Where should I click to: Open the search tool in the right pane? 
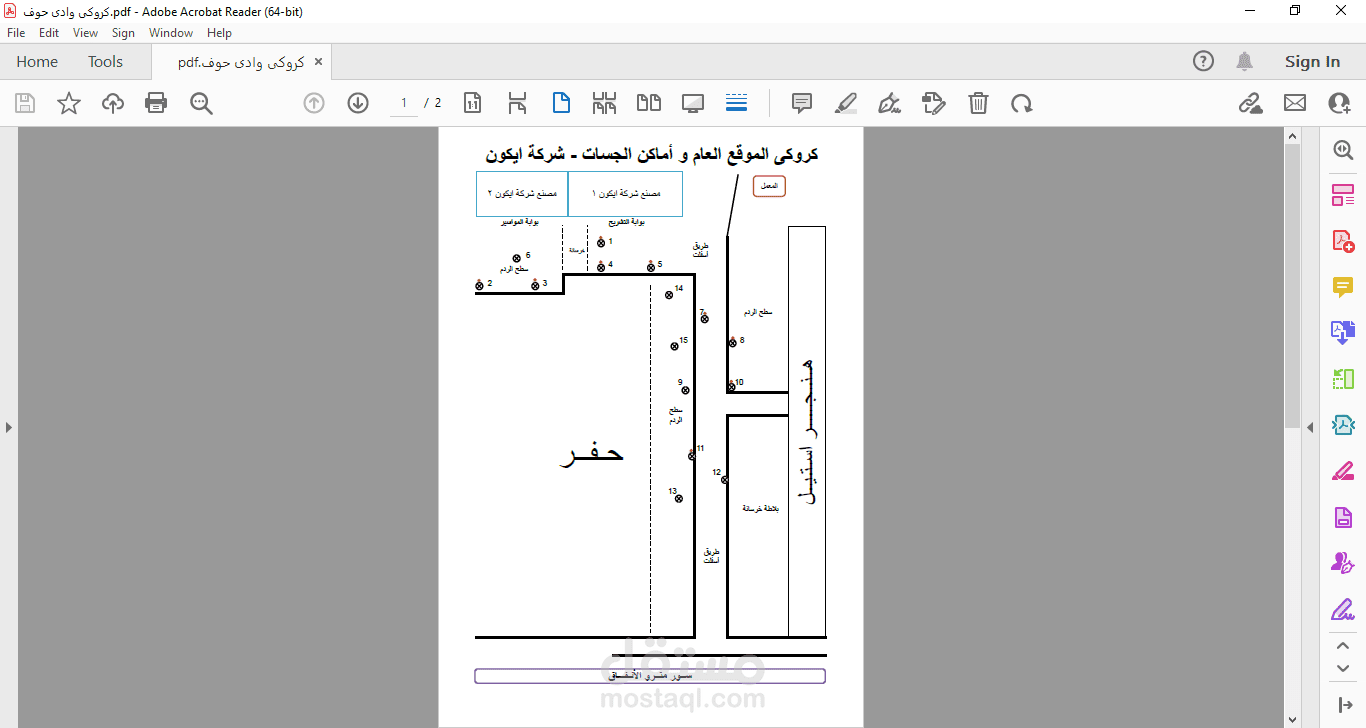tap(1343, 150)
